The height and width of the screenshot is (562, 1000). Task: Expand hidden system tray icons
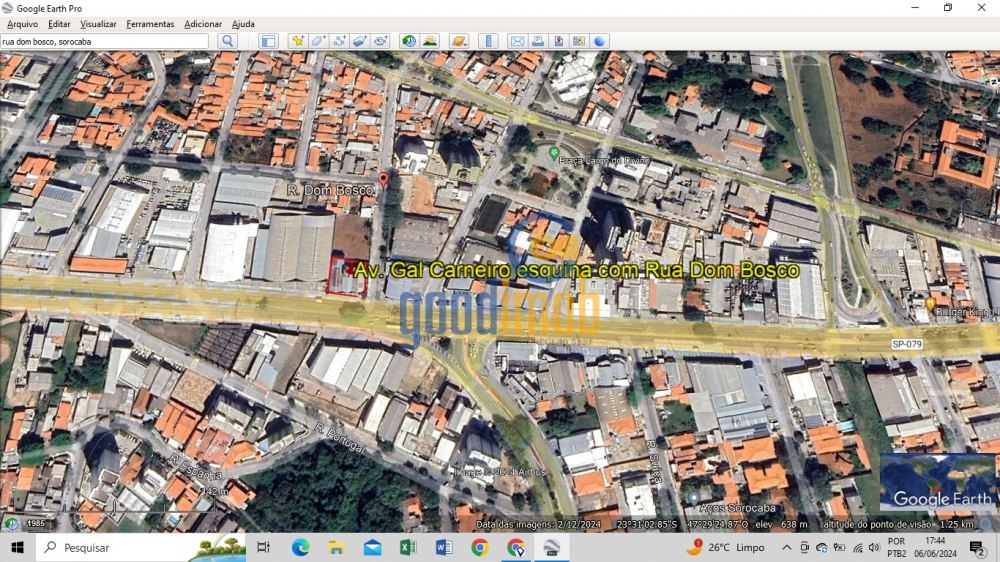point(787,548)
